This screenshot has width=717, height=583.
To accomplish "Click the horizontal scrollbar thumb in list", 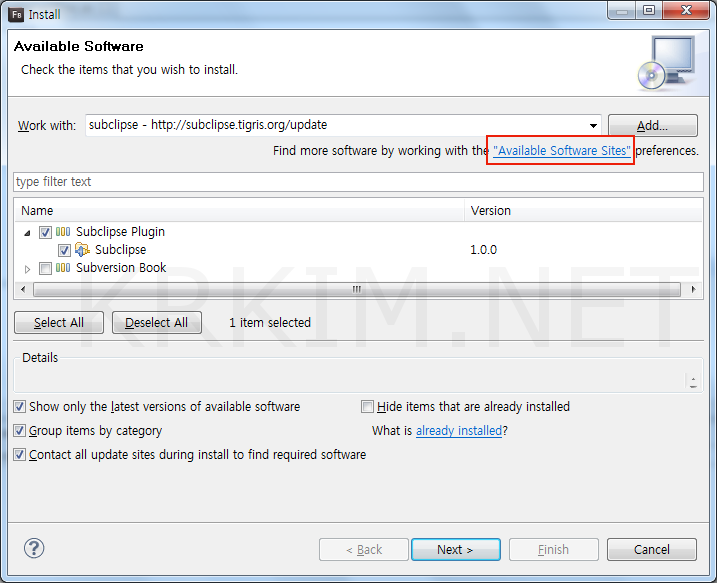I will pos(357,289).
